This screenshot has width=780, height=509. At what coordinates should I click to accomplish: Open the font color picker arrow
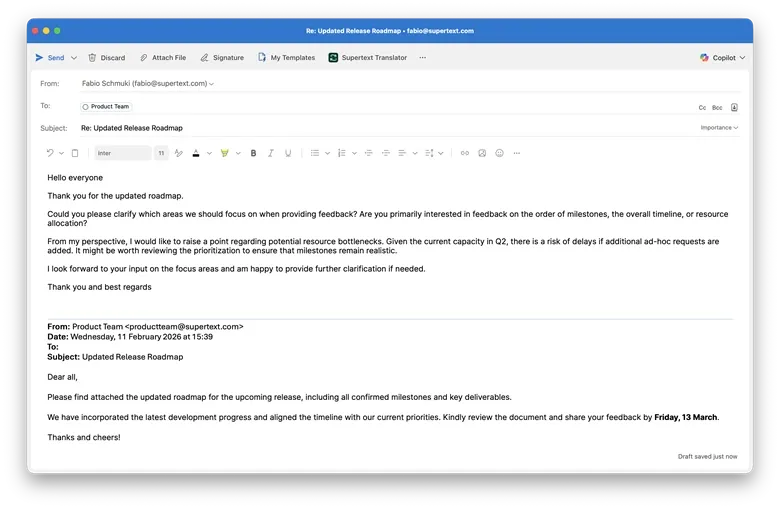(209, 153)
